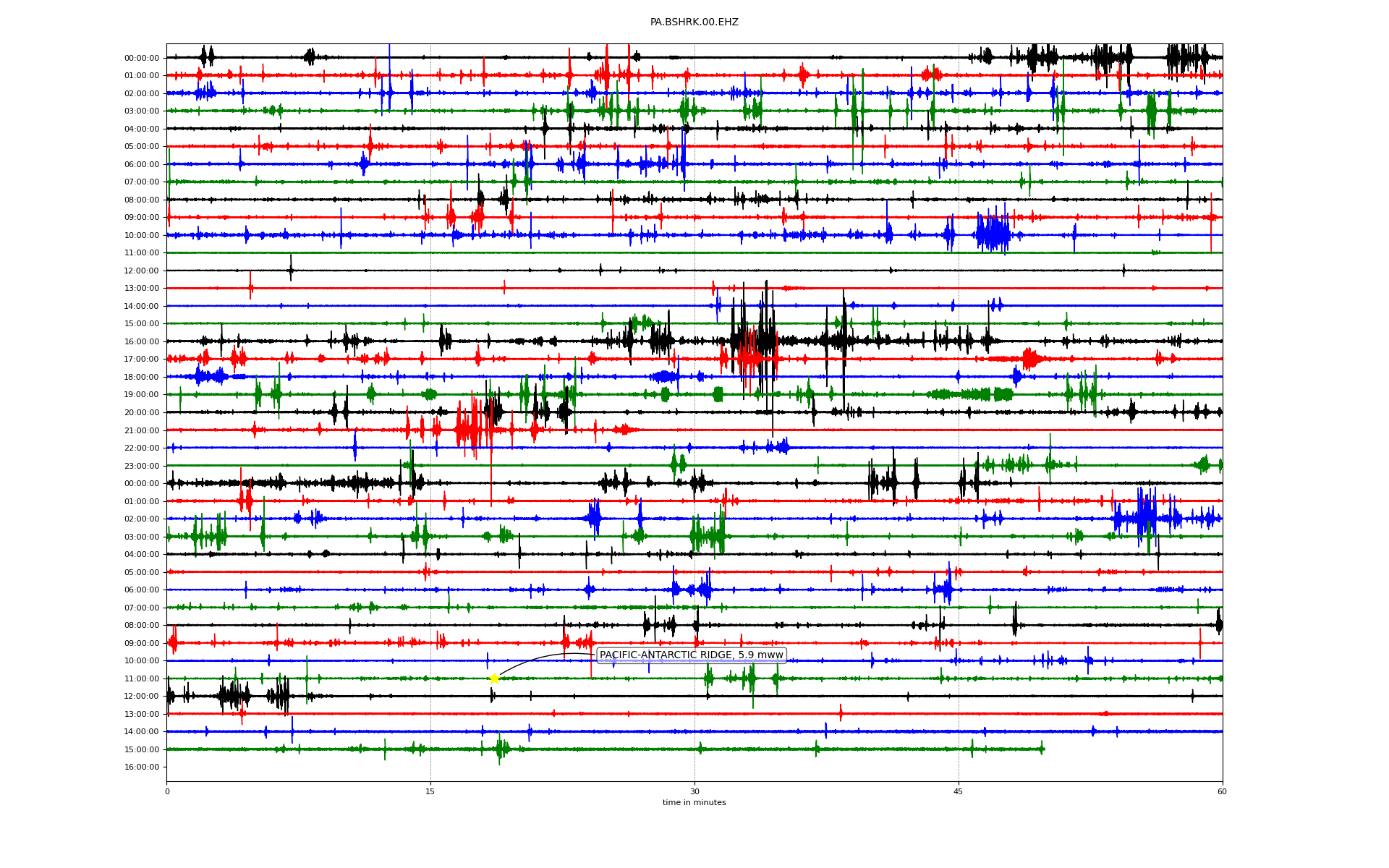Select the 20:00:00 row label
Viewport: 1389px width, 868px height.
(141, 412)
